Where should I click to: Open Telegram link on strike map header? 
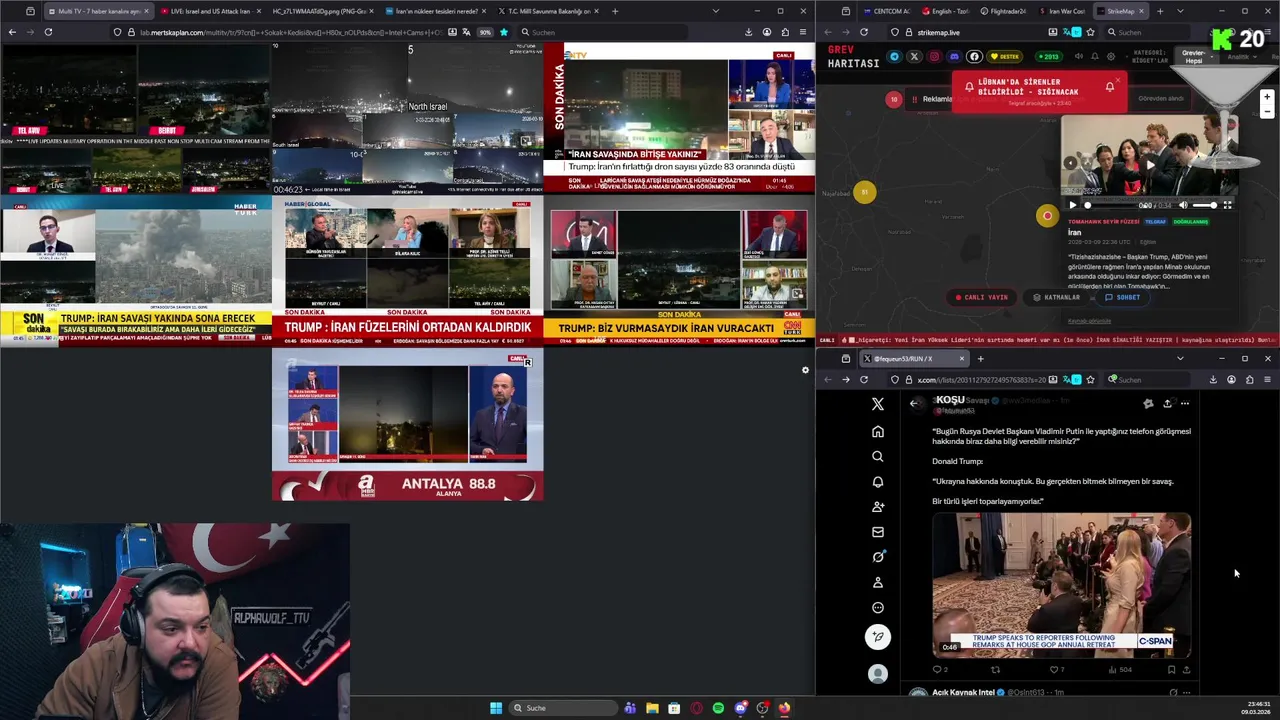coord(894,56)
